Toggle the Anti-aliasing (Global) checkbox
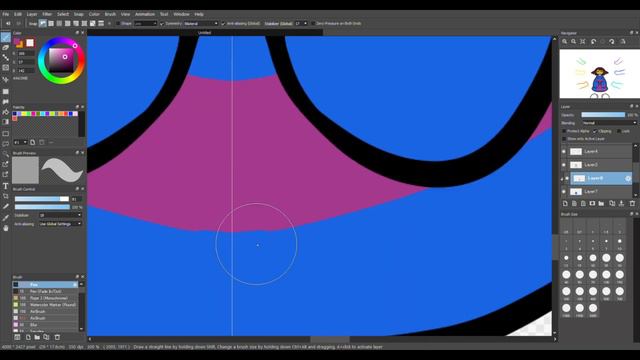 point(223,24)
